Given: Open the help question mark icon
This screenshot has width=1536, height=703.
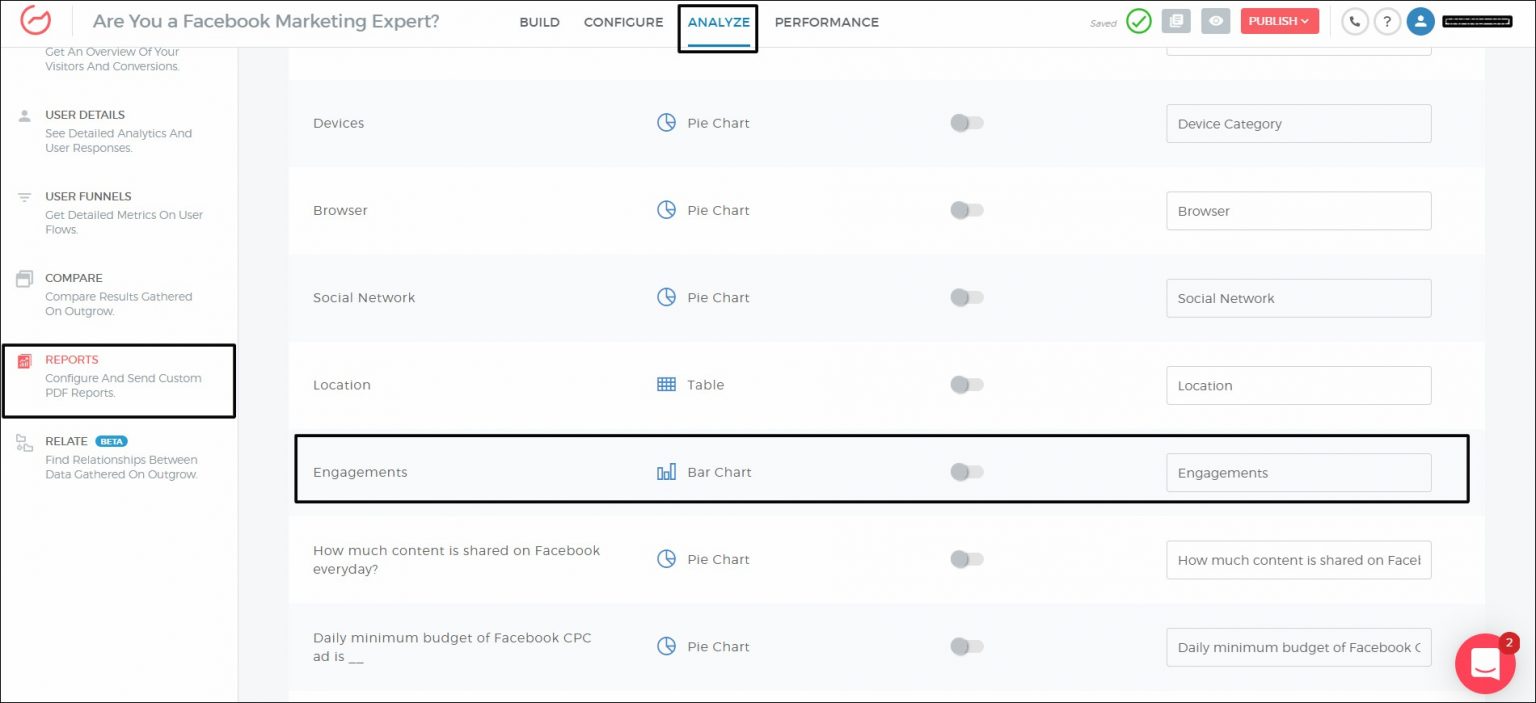Looking at the screenshot, I should click(x=1386, y=22).
